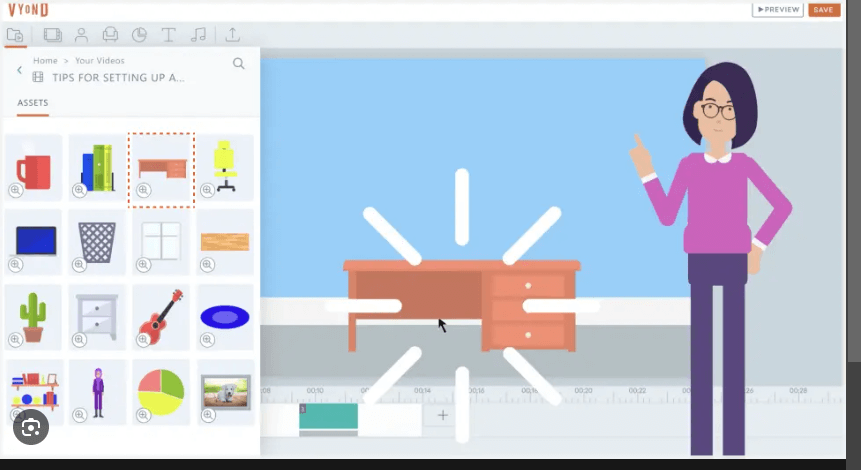This screenshot has width=861, height=470.
Task: Click the orange Save button
Action: coord(824,9)
